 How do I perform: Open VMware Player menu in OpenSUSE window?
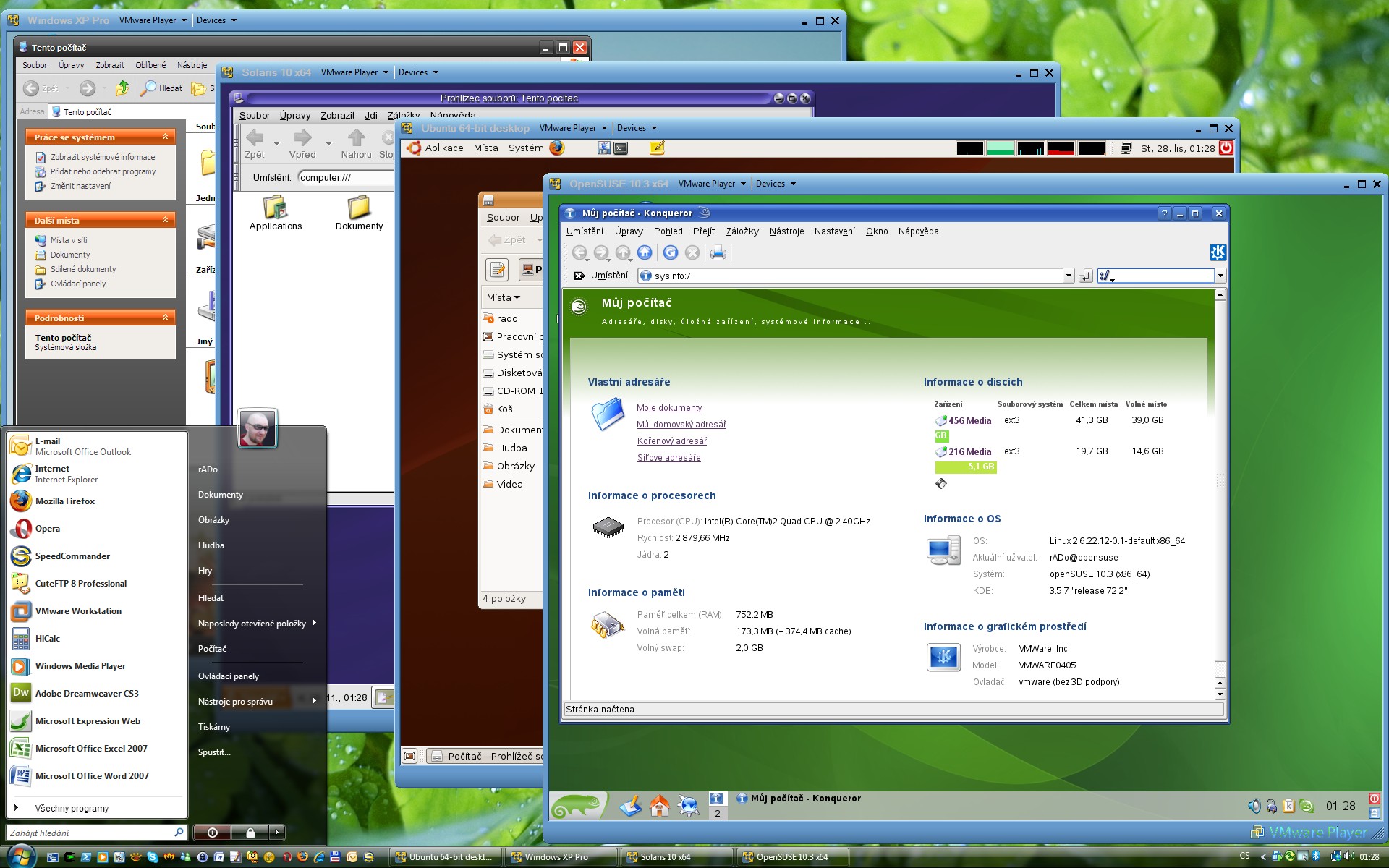pyautogui.click(x=711, y=184)
